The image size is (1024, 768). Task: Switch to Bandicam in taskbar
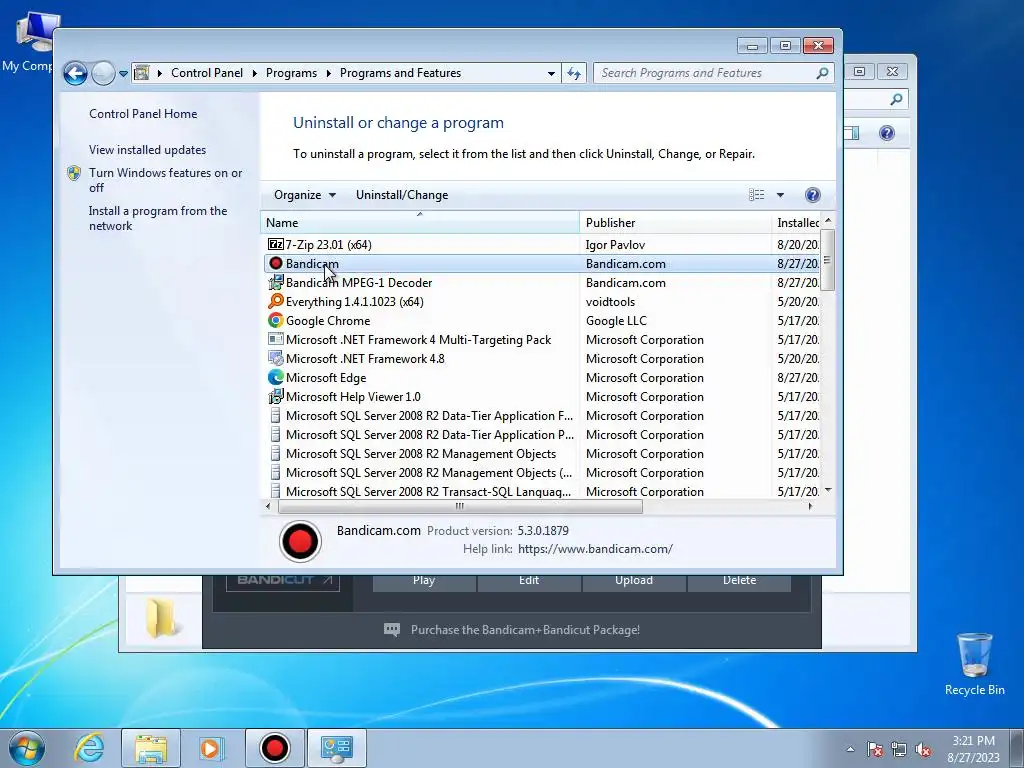pos(274,748)
